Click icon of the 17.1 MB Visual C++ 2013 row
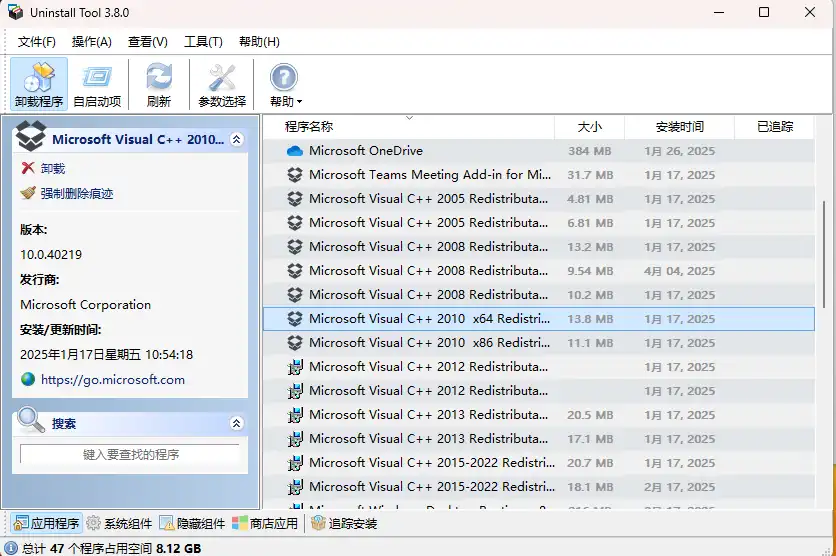The height and width of the screenshot is (556, 836). click(295, 439)
